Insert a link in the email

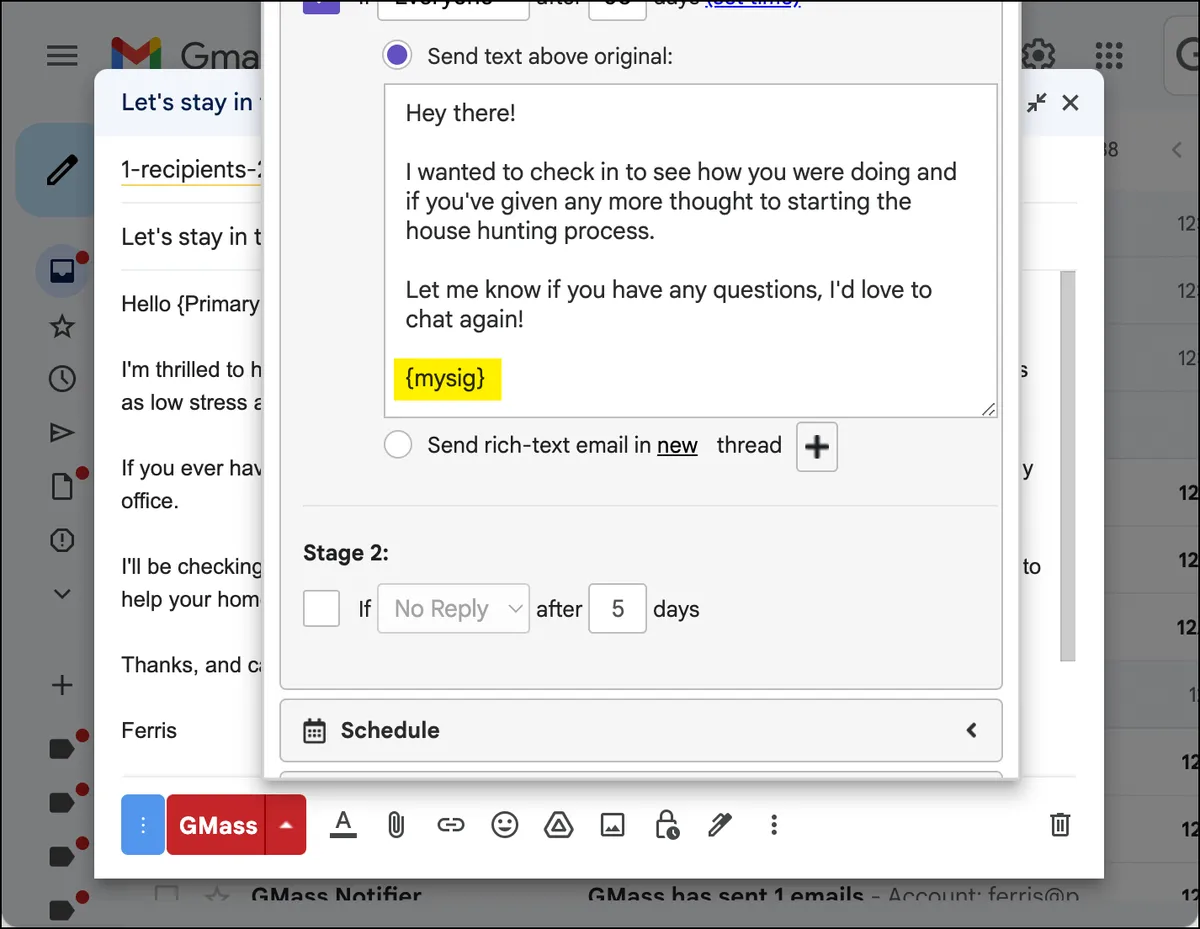451,825
